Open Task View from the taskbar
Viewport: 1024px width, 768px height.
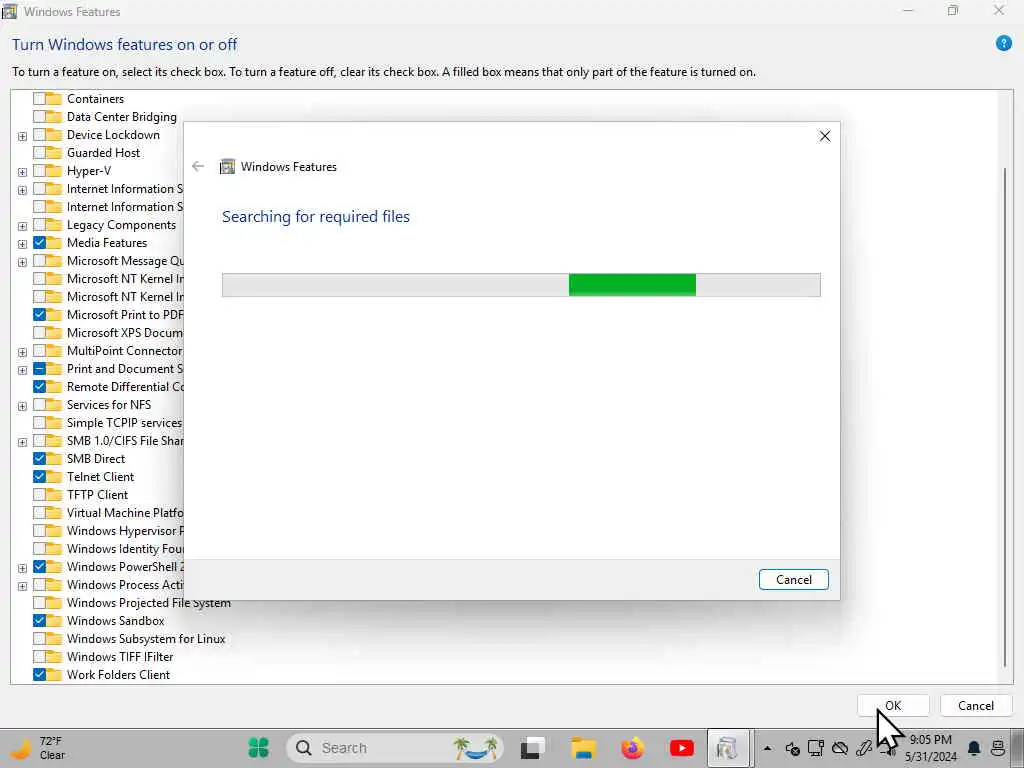pyautogui.click(x=532, y=748)
